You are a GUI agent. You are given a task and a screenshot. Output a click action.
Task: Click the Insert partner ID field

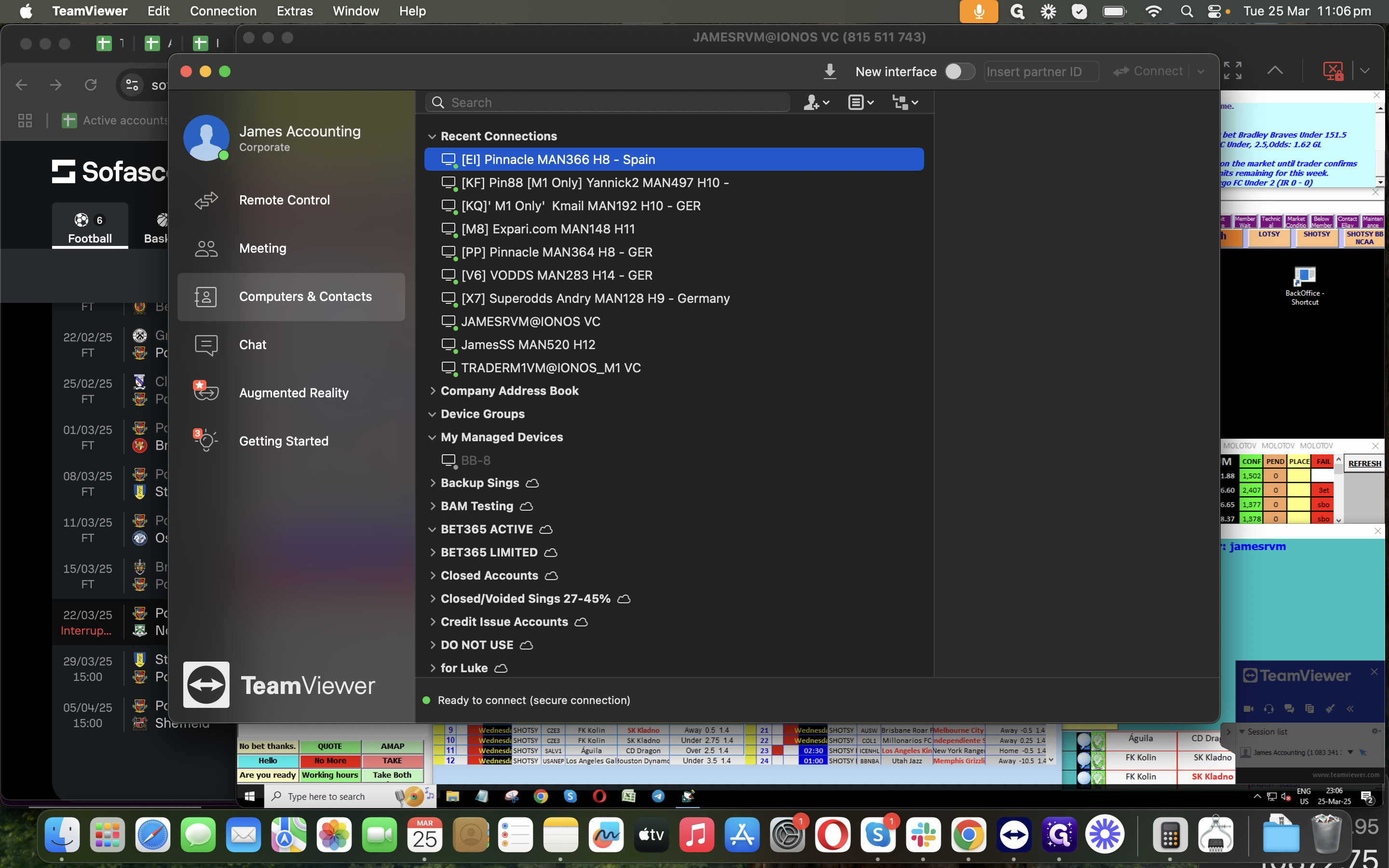tap(1041, 72)
